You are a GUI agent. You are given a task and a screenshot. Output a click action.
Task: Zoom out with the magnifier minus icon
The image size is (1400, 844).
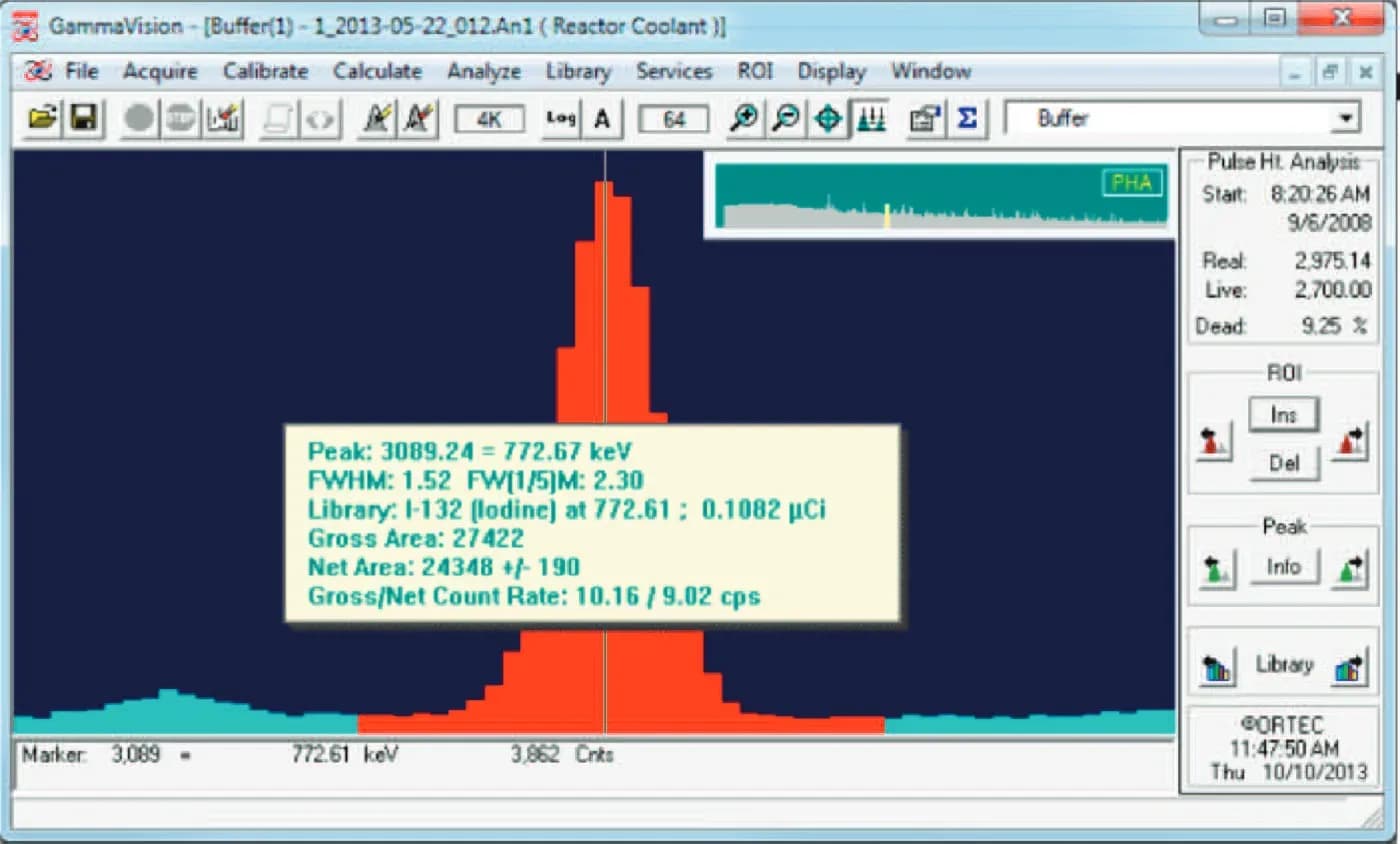786,119
